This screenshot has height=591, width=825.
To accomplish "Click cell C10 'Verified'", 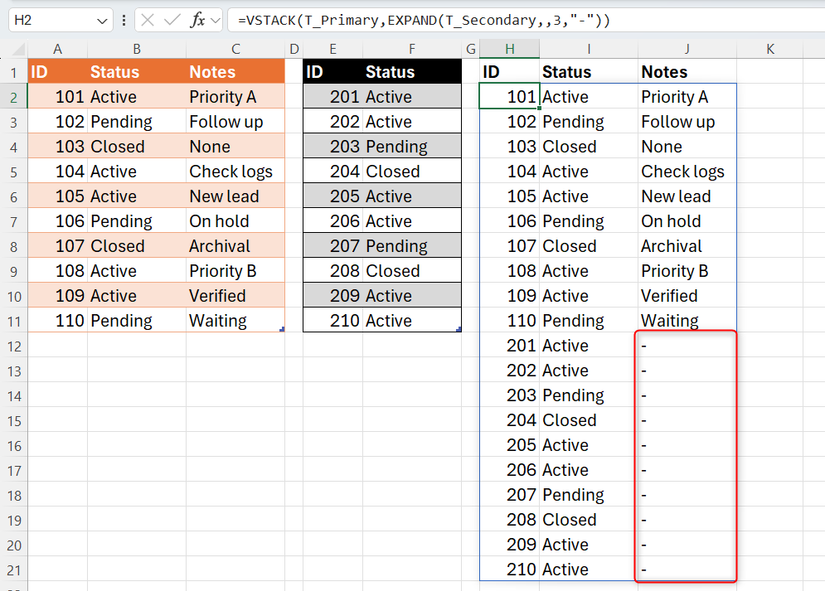I will coord(235,296).
